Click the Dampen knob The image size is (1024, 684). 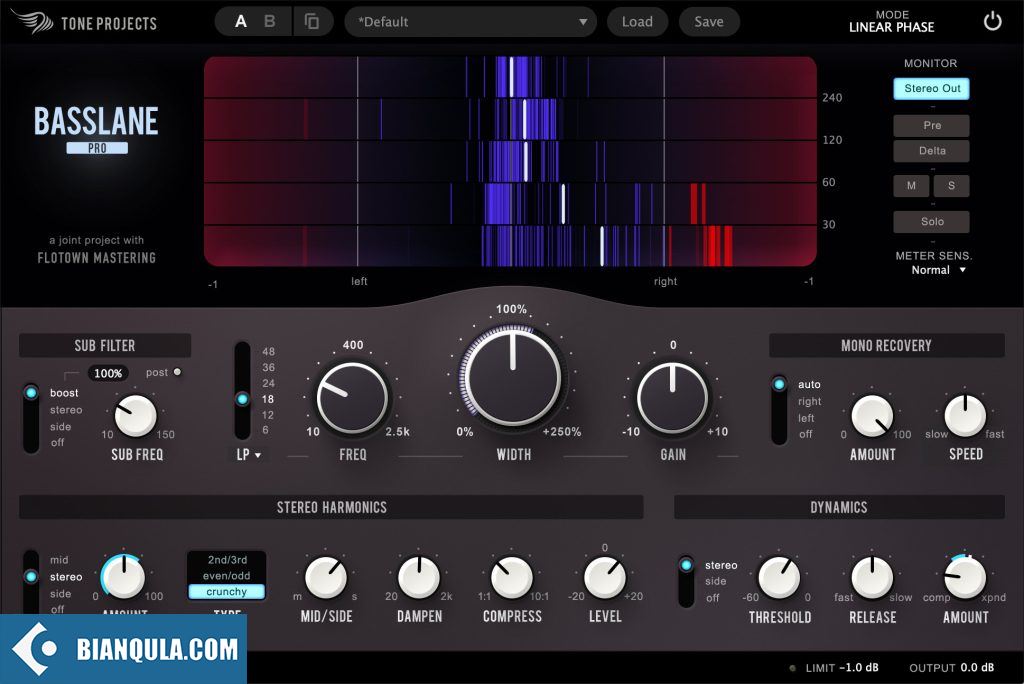(x=419, y=578)
